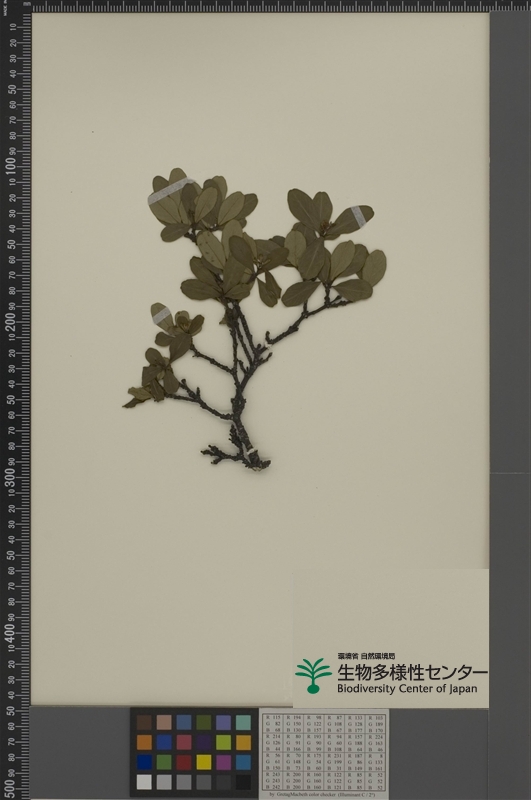Click the taped leaf on lower-left branch

162,316
